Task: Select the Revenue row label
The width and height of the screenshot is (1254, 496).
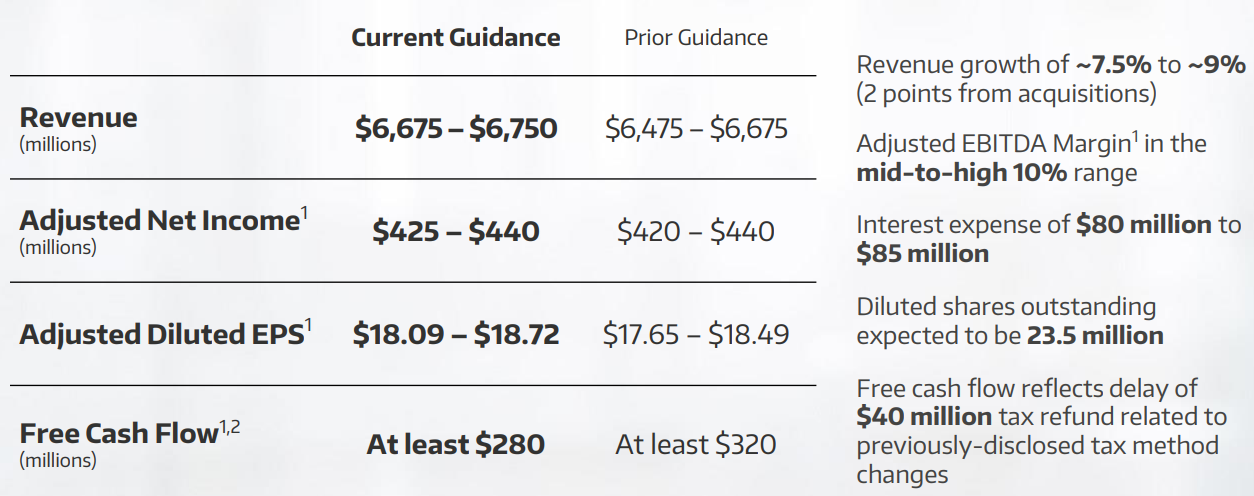Action: click(79, 117)
